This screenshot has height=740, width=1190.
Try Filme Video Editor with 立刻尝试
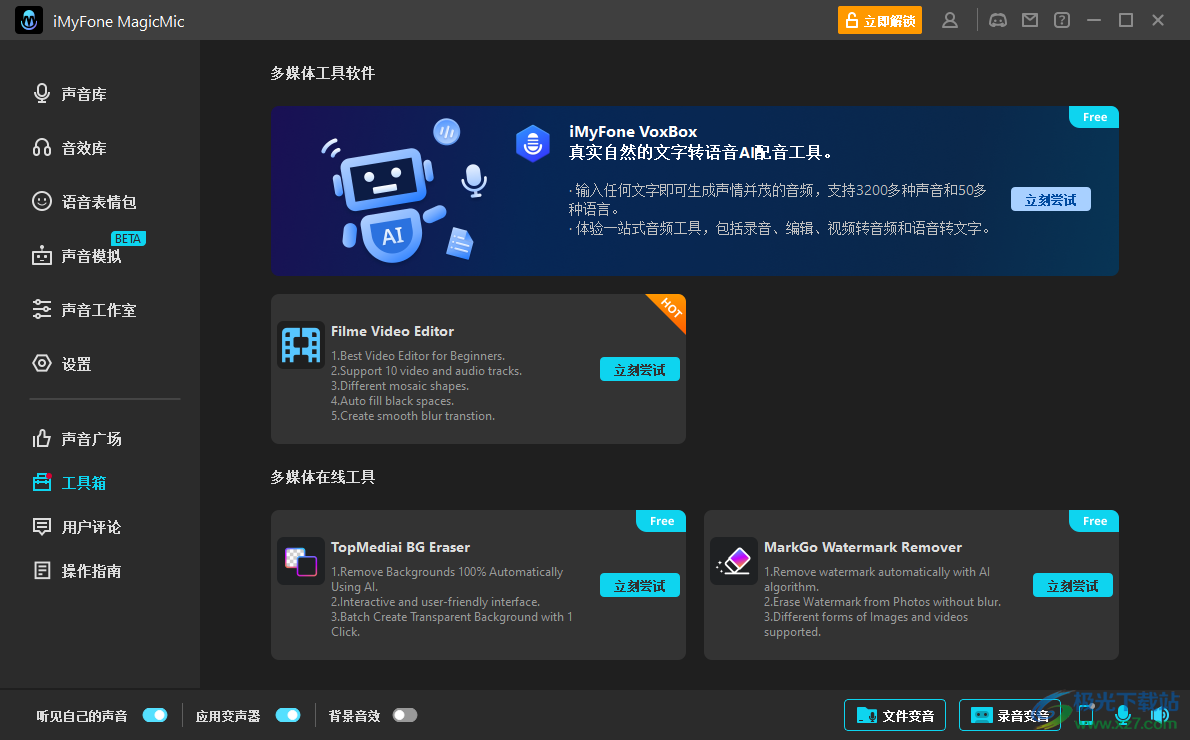640,370
